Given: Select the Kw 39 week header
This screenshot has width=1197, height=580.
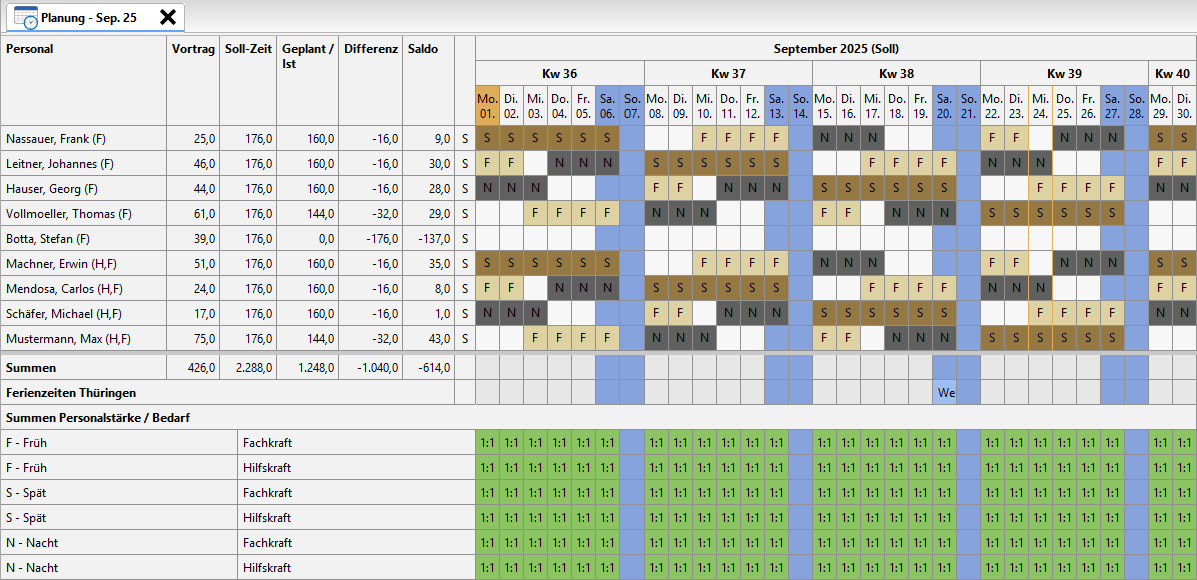Looking at the screenshot, I should [1063, 74].
